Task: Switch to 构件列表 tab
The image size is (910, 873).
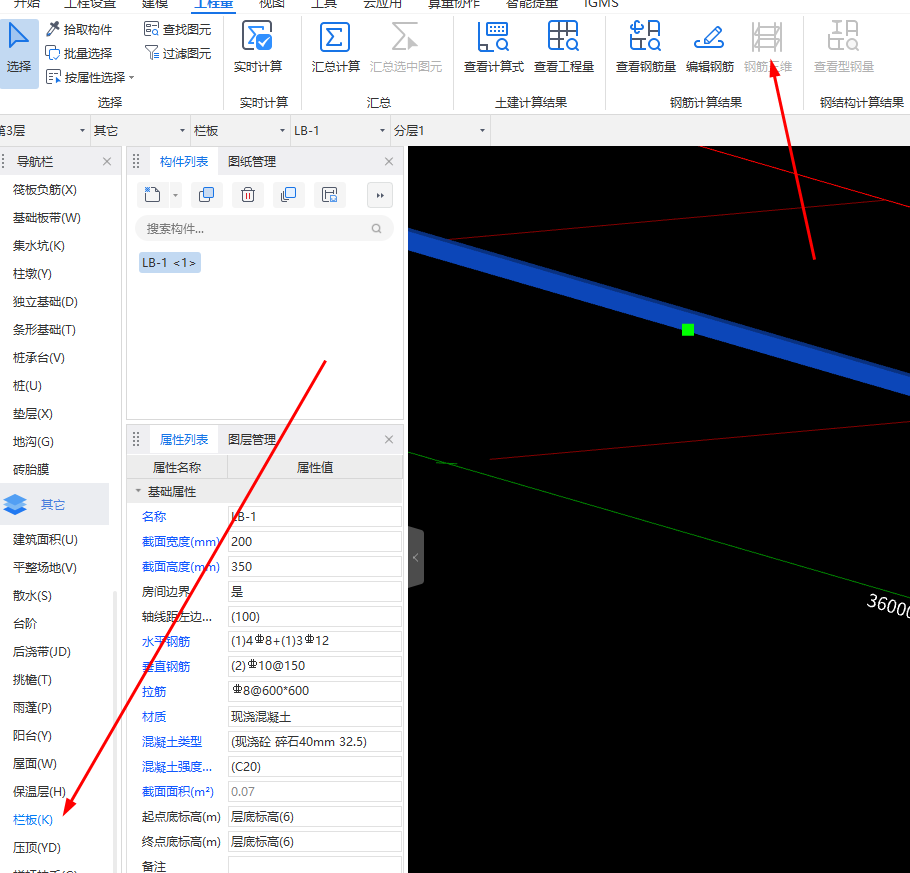Action: 183,161
